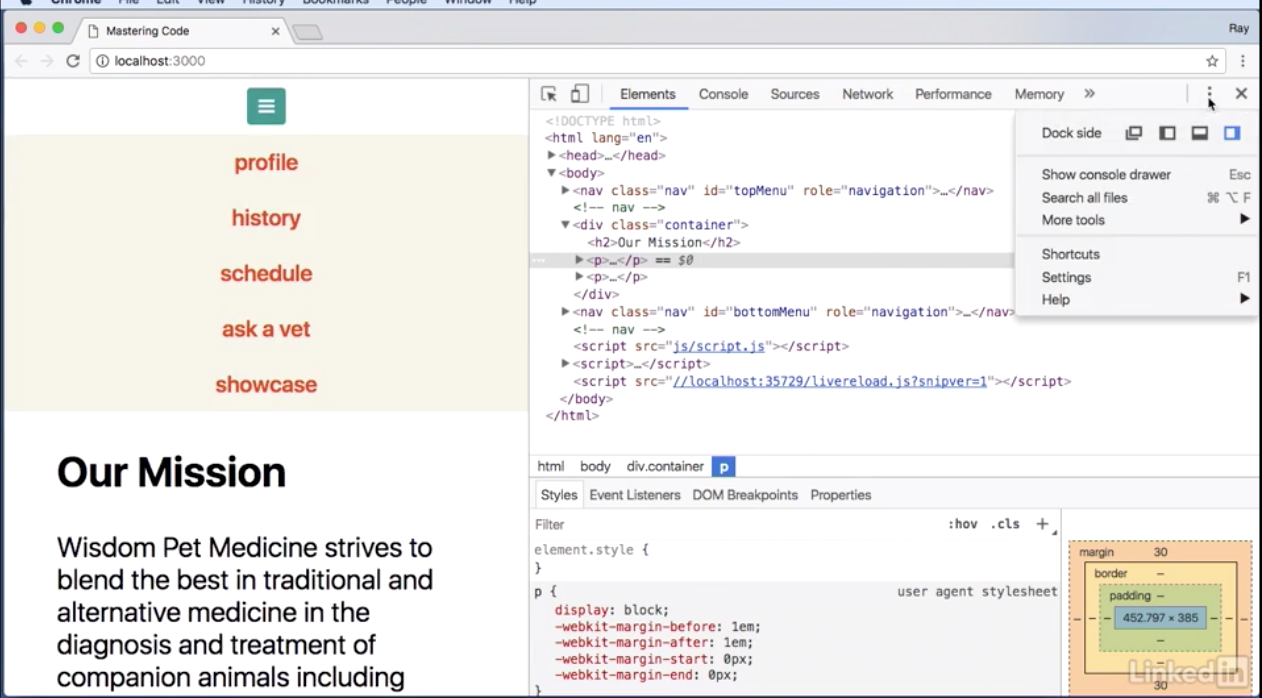Open the Event Listeners tab
The width and height of the screenshot is (1262, 698).
pyautogui.click(x=635, y=495)
